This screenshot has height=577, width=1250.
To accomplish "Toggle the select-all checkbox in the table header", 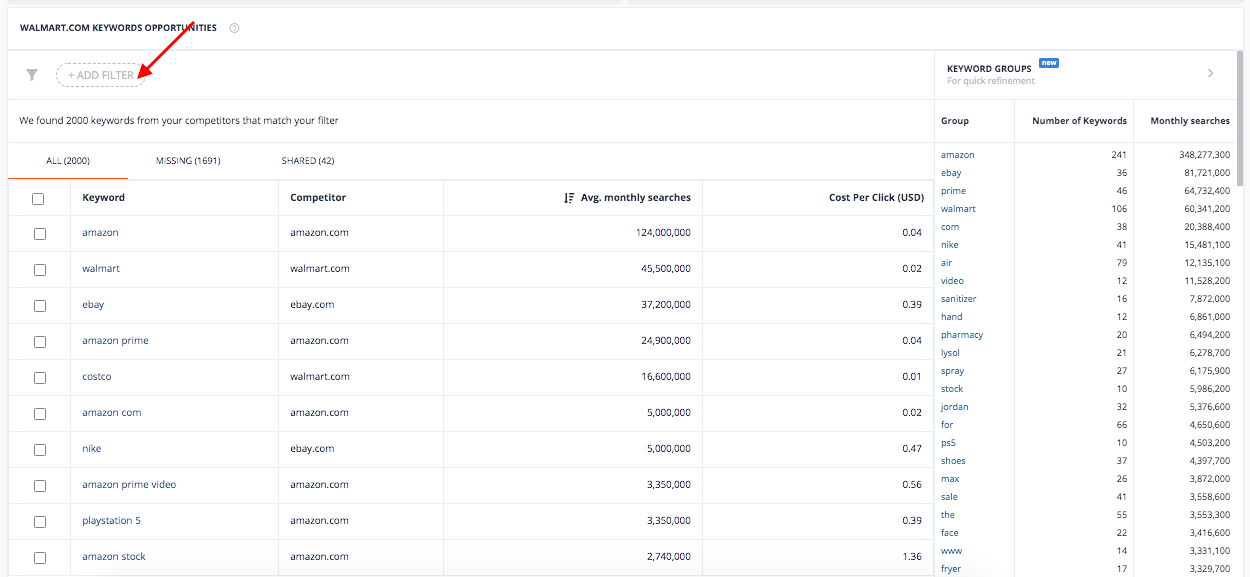I will click(x=38, y=199).
